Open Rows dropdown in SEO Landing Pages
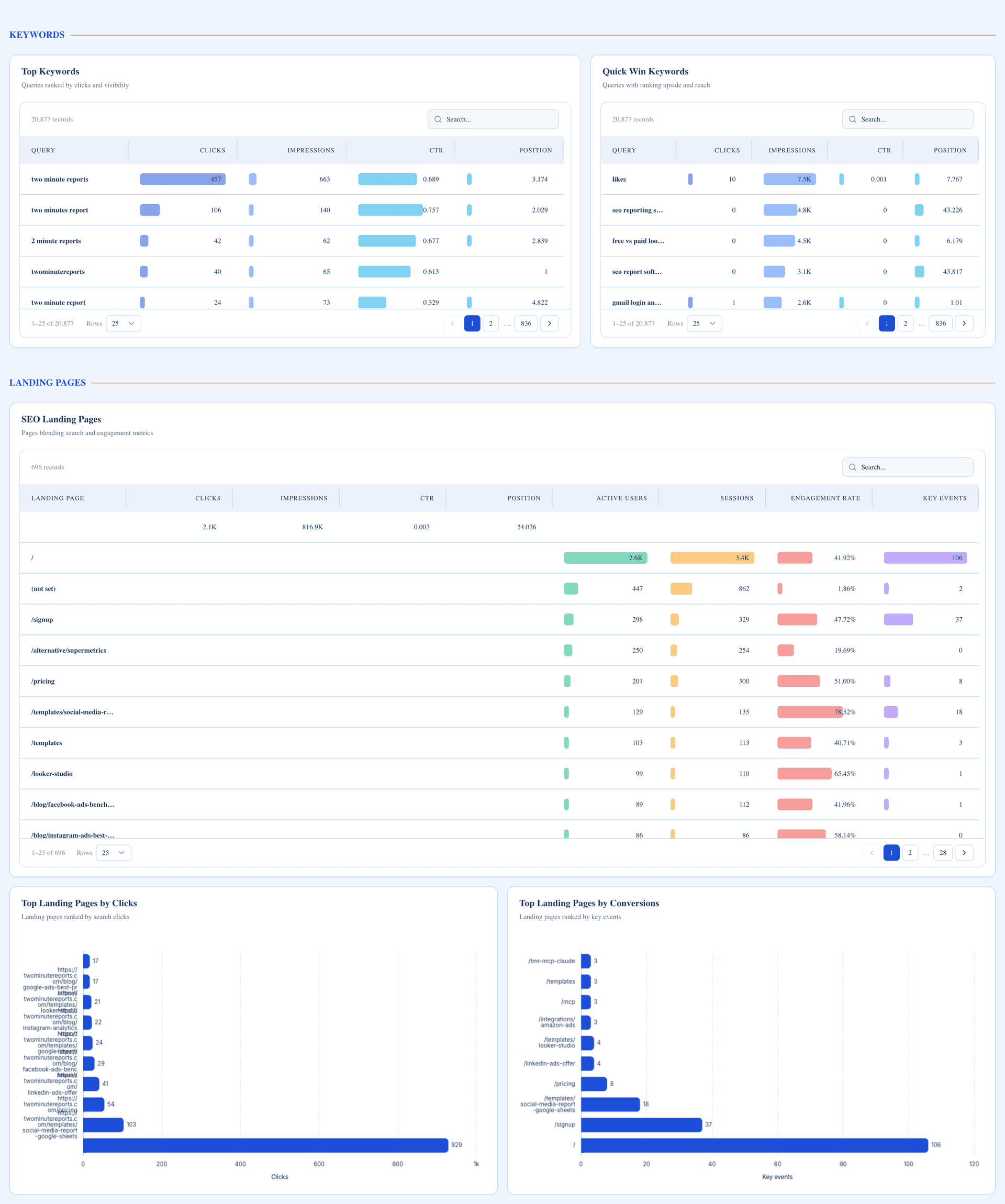 coord(114,853)
